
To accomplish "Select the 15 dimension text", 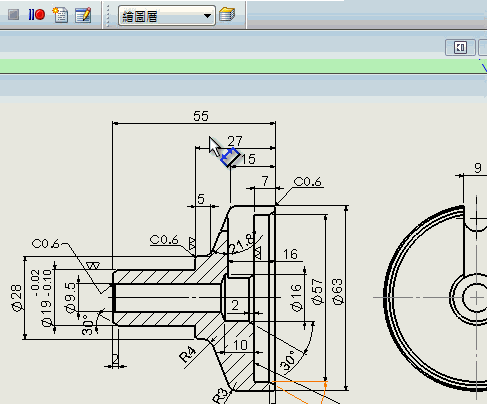I will 248,159.
